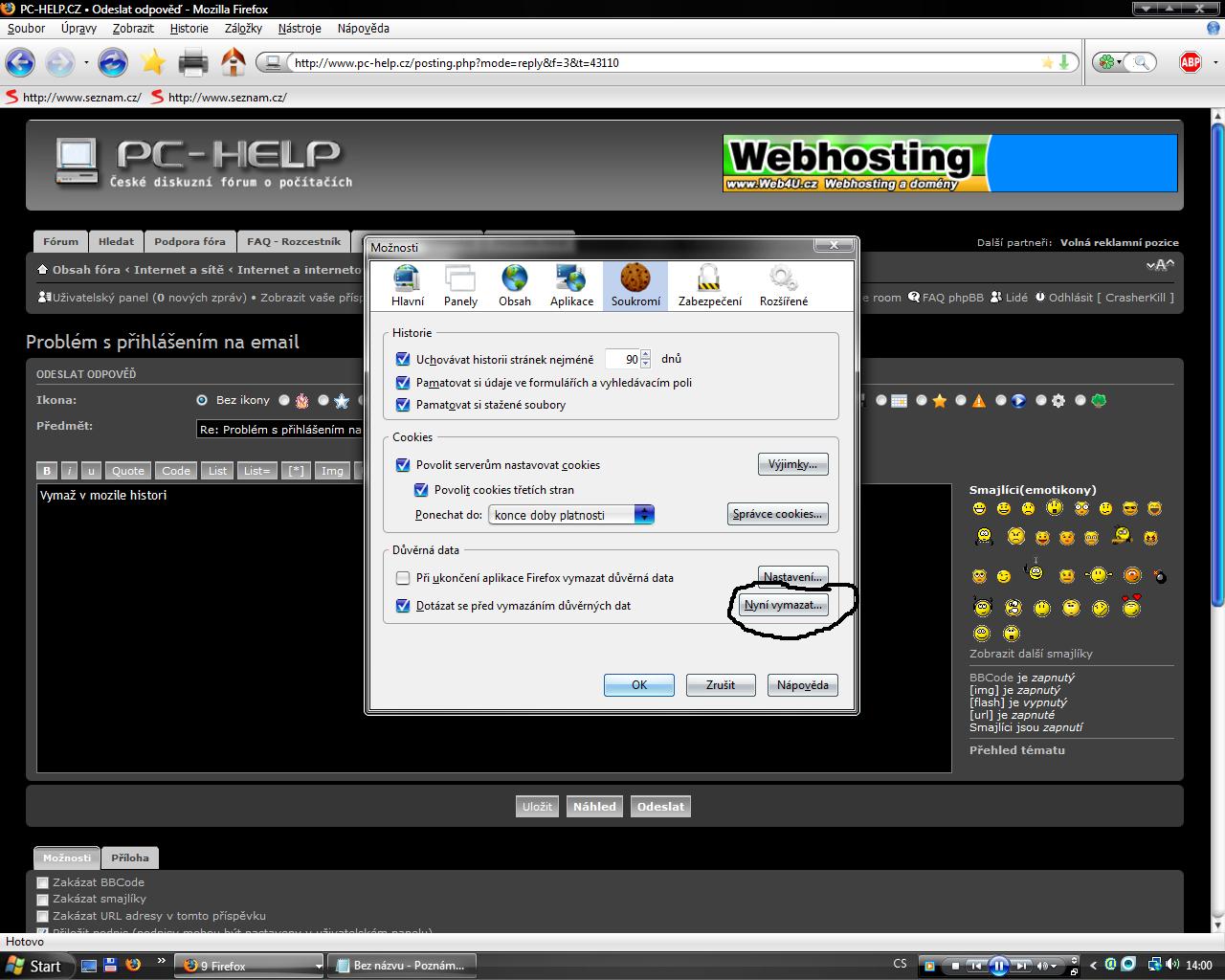
Task: Click the Firefox Forward arrow button
Action: pos(60,63)
